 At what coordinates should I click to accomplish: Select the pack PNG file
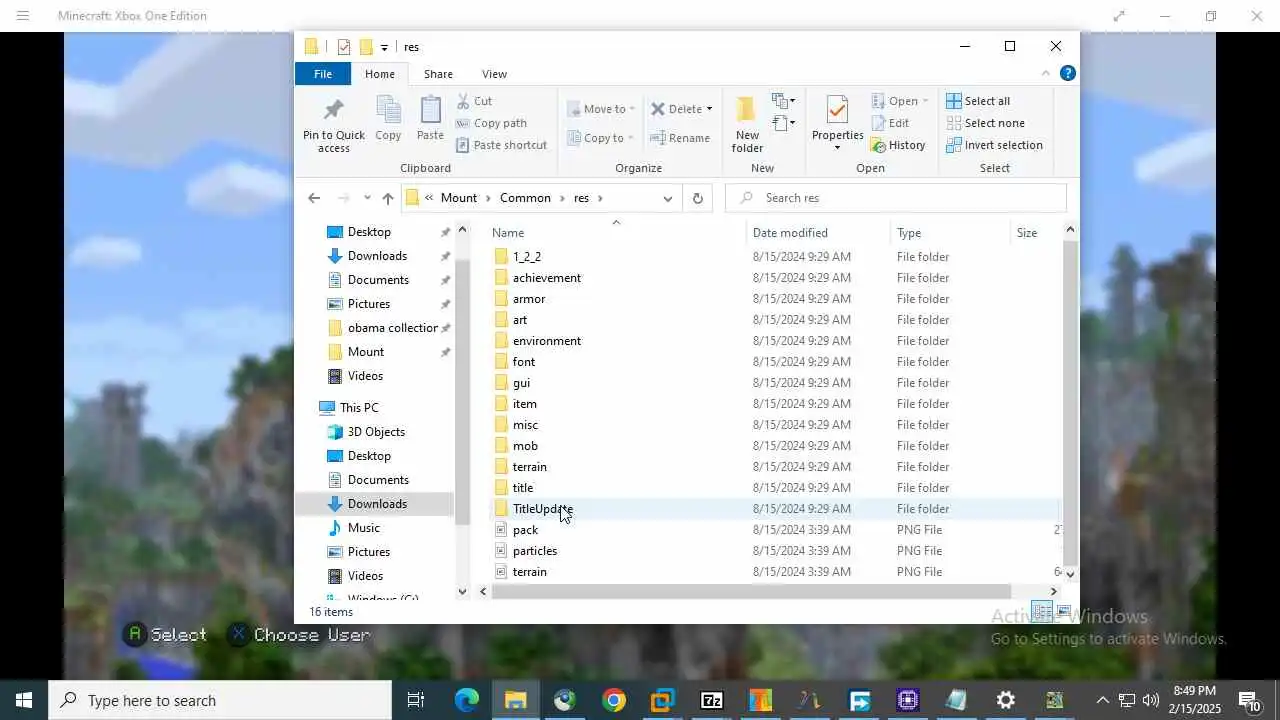pyautogui.click(x=525, y=530)
